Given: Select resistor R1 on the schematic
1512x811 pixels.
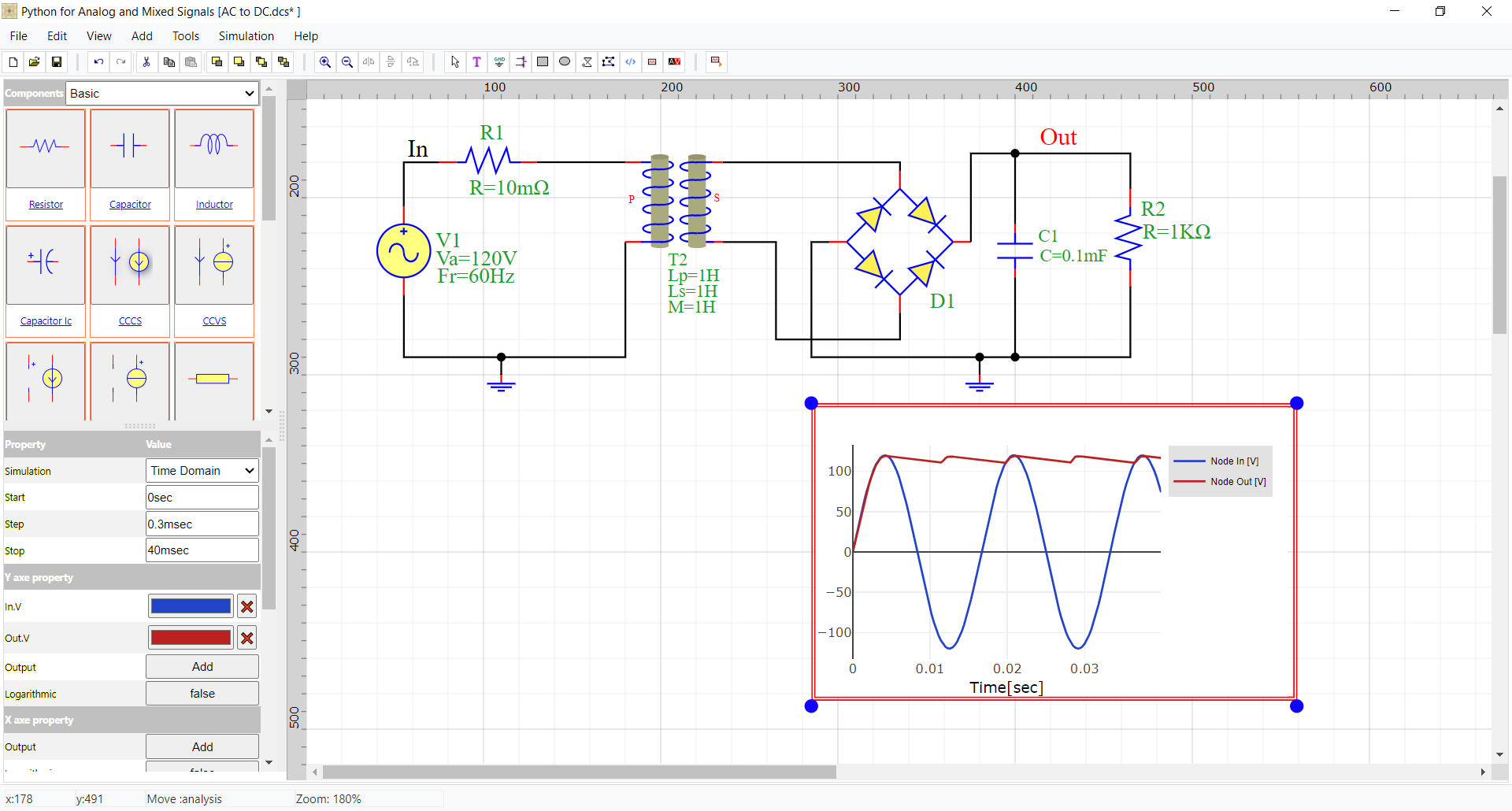Looking at the screenshot, I should (489, 161).
